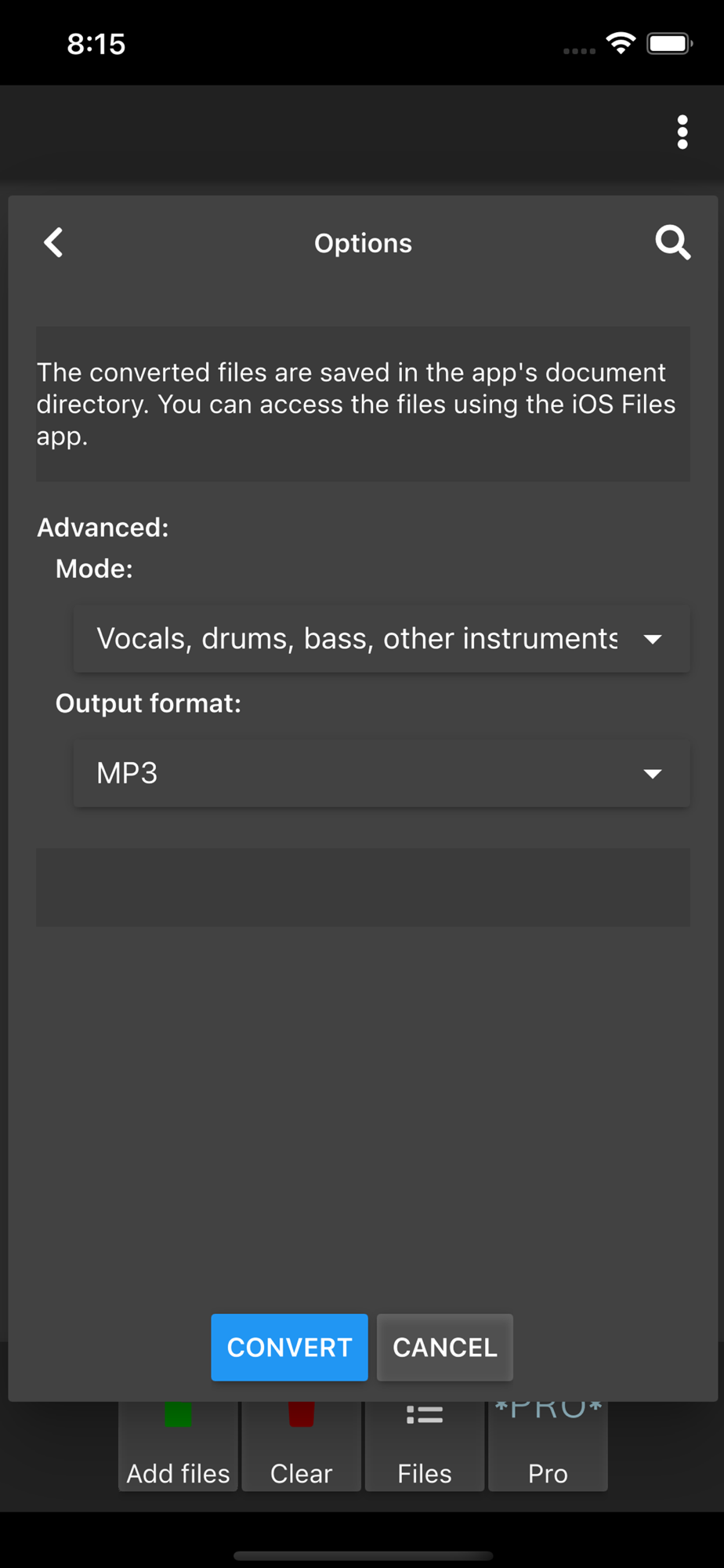The width and height of the screenshot is (724, 1568).
Task: Tap the Options dialog title
Action: tap(363, 244)
